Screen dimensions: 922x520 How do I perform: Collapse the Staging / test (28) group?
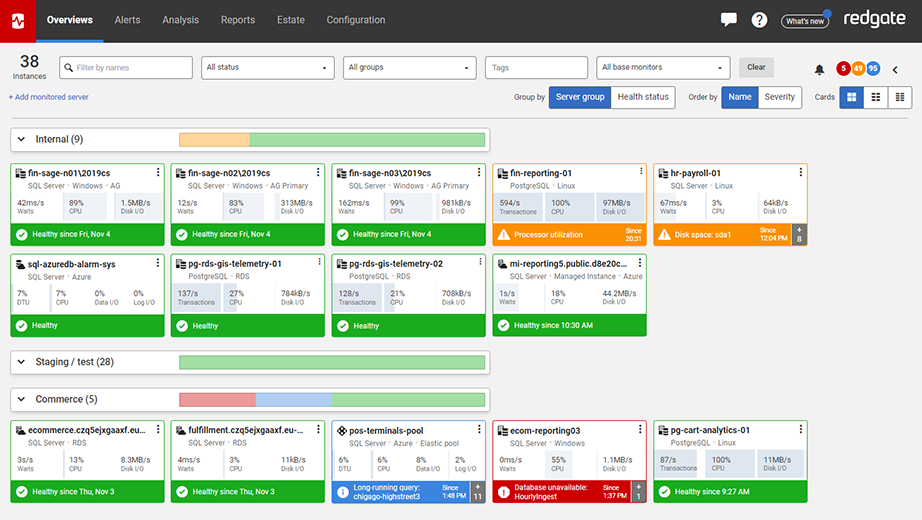(x=21, y=362)
